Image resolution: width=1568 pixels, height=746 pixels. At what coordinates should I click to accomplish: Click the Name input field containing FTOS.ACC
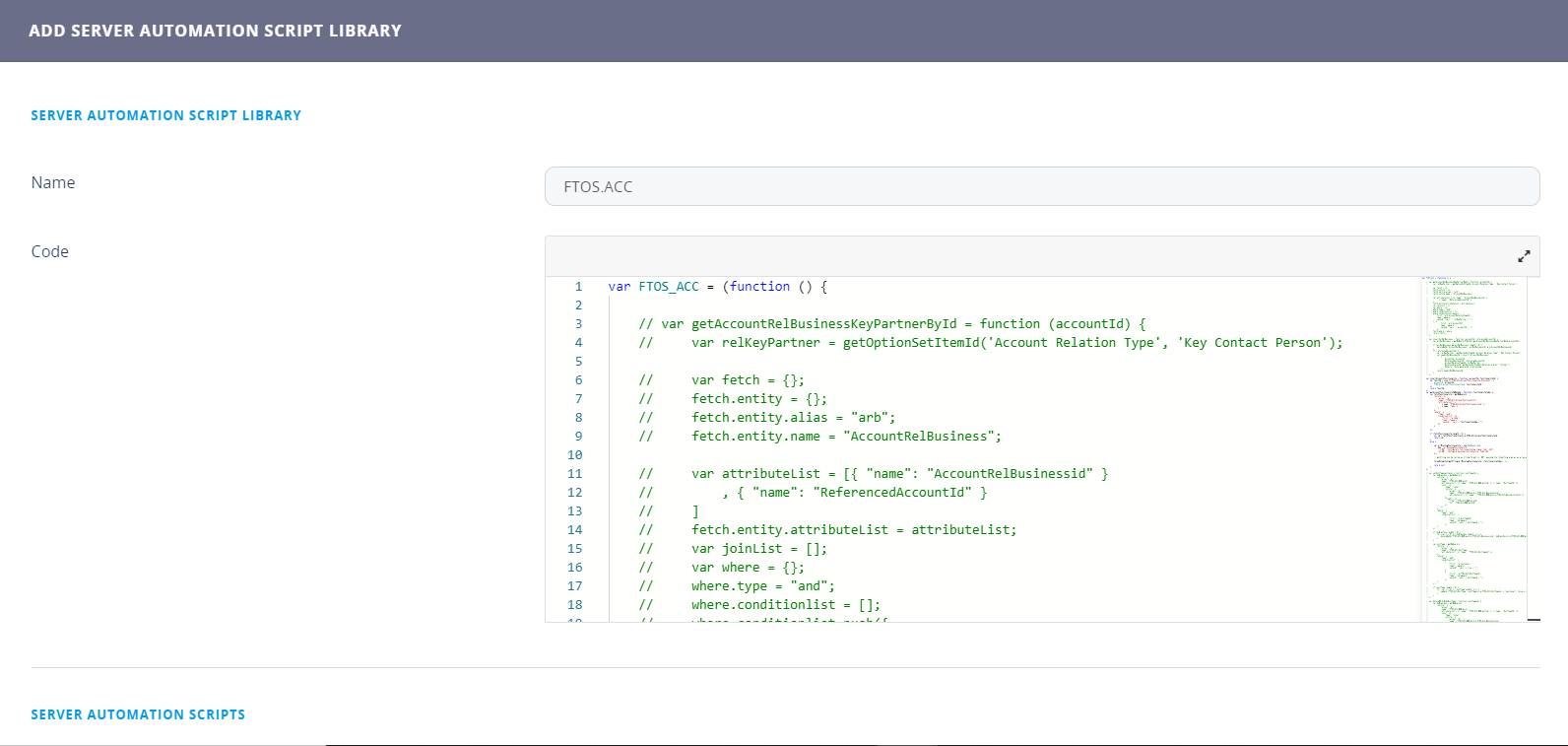[x=1041, y=186]
